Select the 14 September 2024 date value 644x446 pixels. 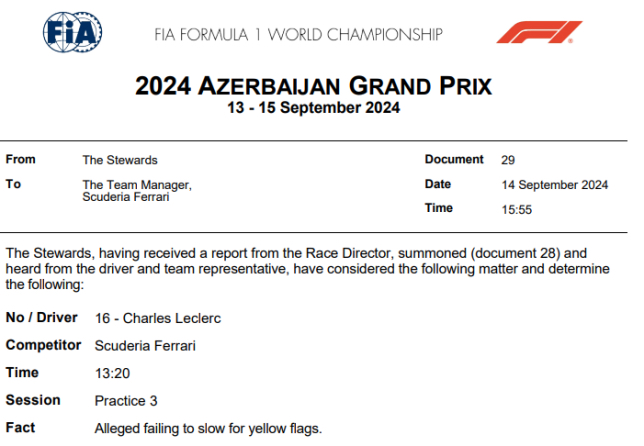[554, 185]
